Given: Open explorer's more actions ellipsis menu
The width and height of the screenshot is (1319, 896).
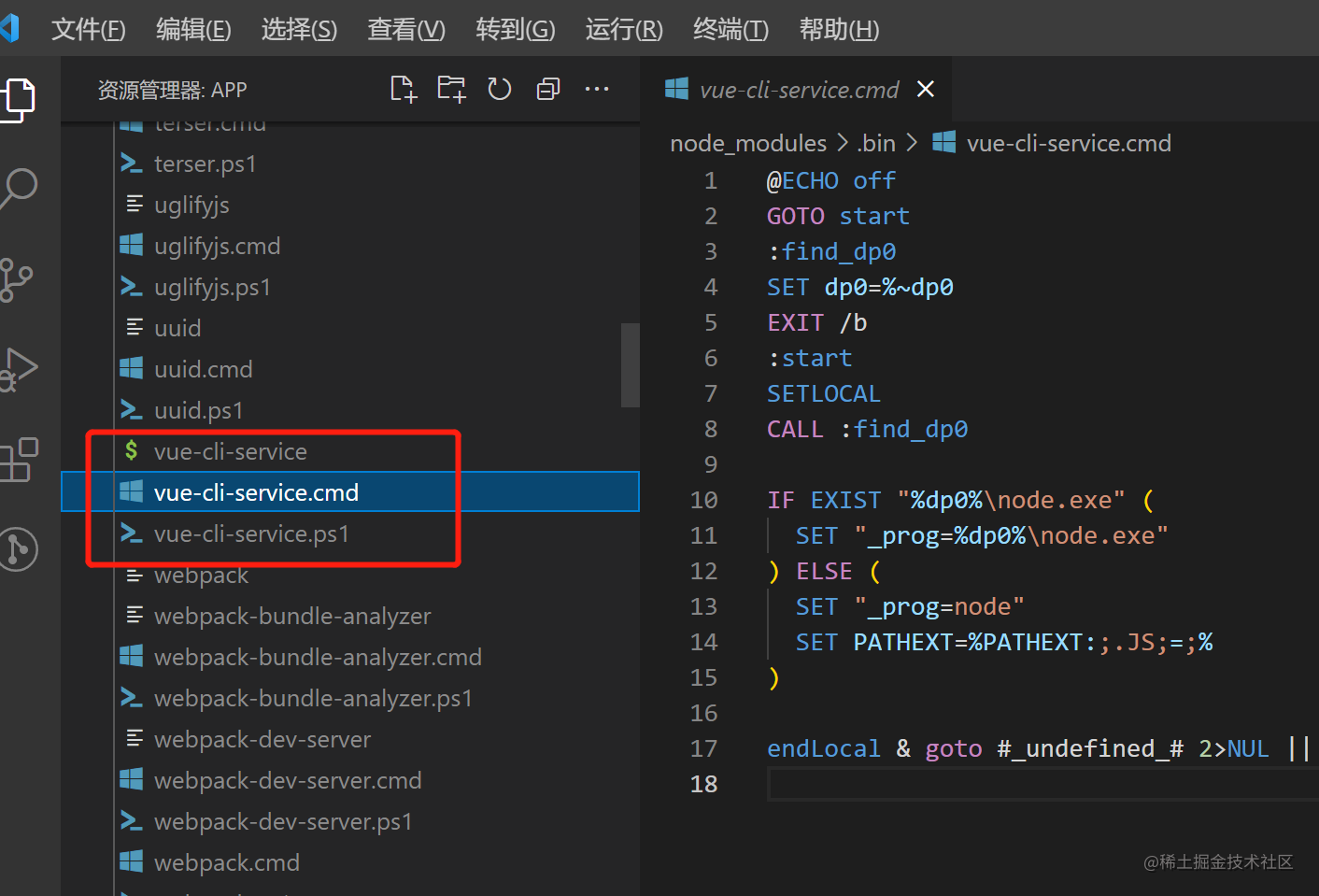Looking at the screenshot, I should point(597,90).
